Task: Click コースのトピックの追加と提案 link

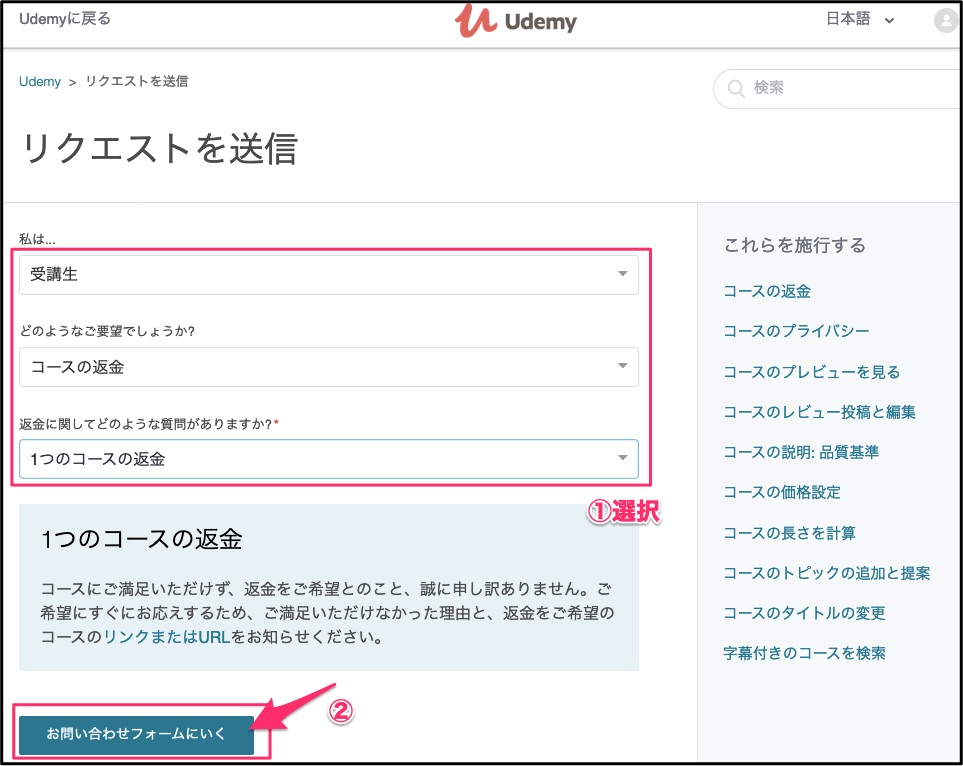Action: point(826,573)
